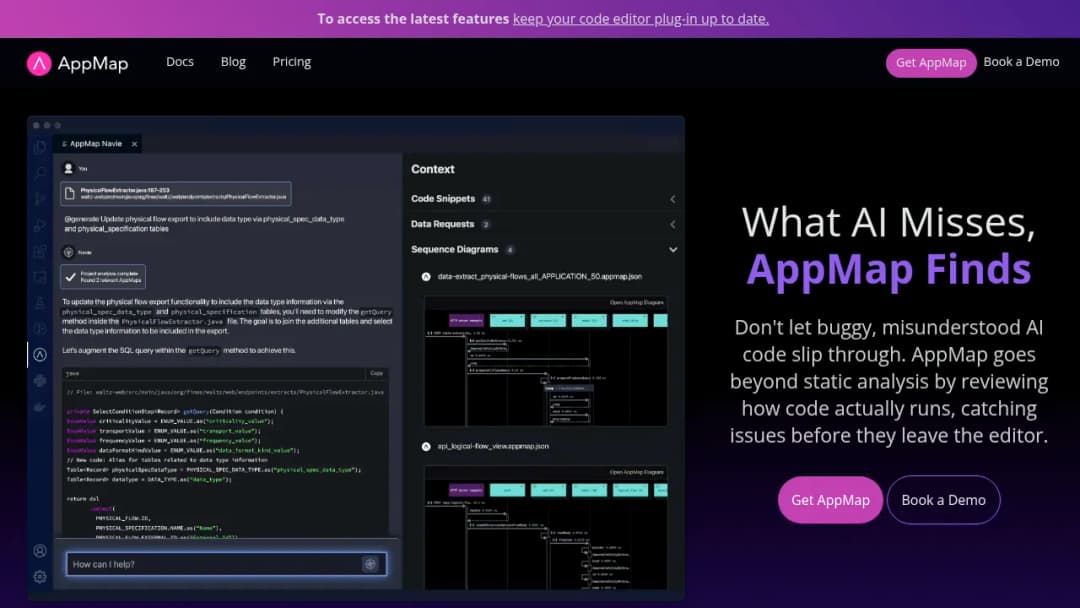Open the Manage gear icon in sidebar
This screenshot has height=608, width=1080.
(40, 577)
